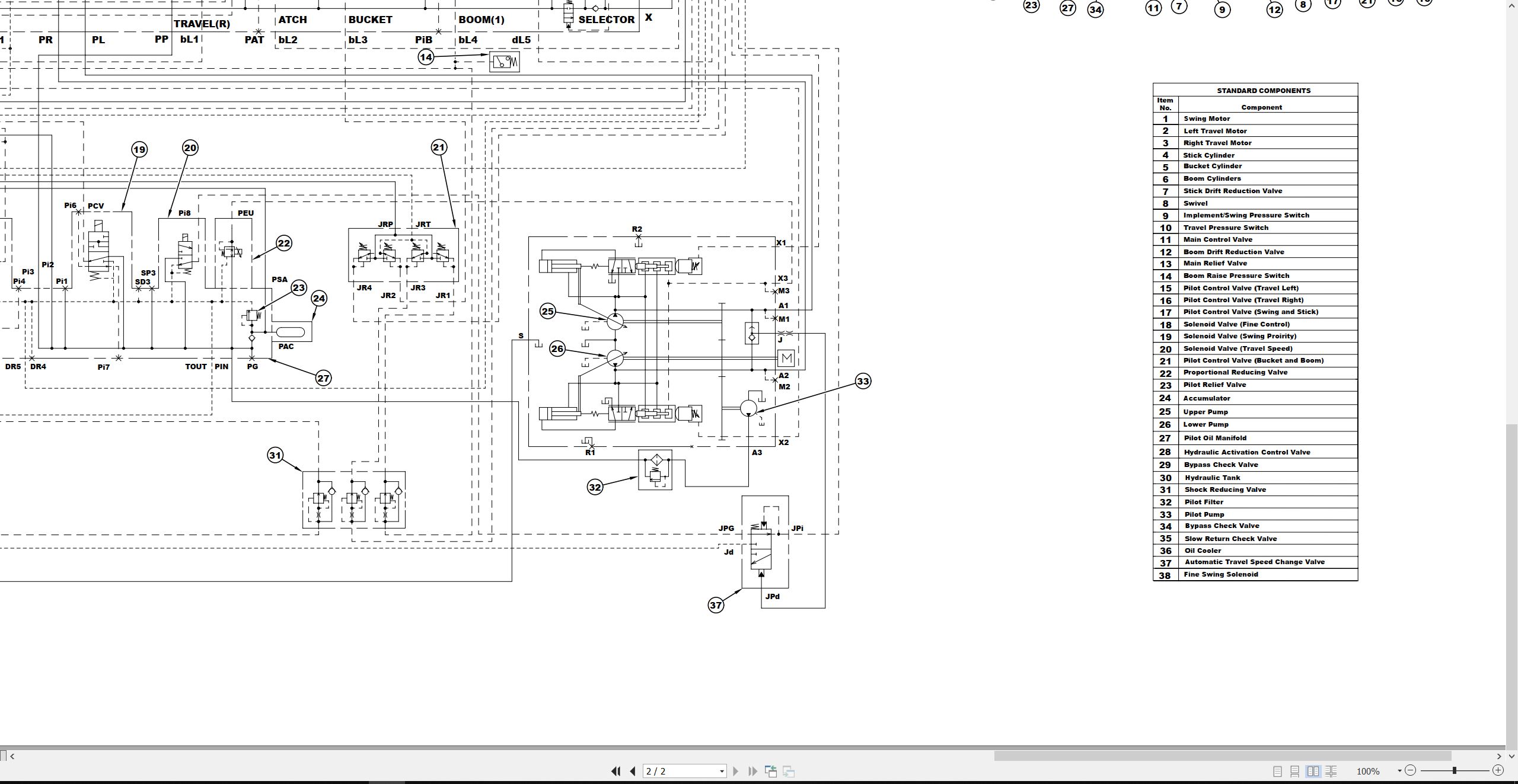Viewport: 1518px width, 784px height.
Task: Switch to continuous page layout
Action: pyautogui.click(x=1295, y=771)
